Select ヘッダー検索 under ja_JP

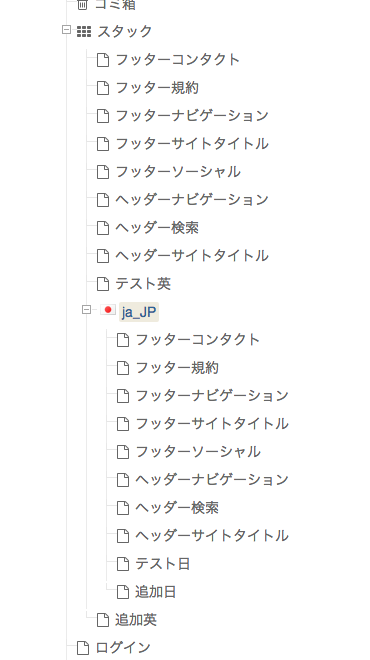[177, 508]
